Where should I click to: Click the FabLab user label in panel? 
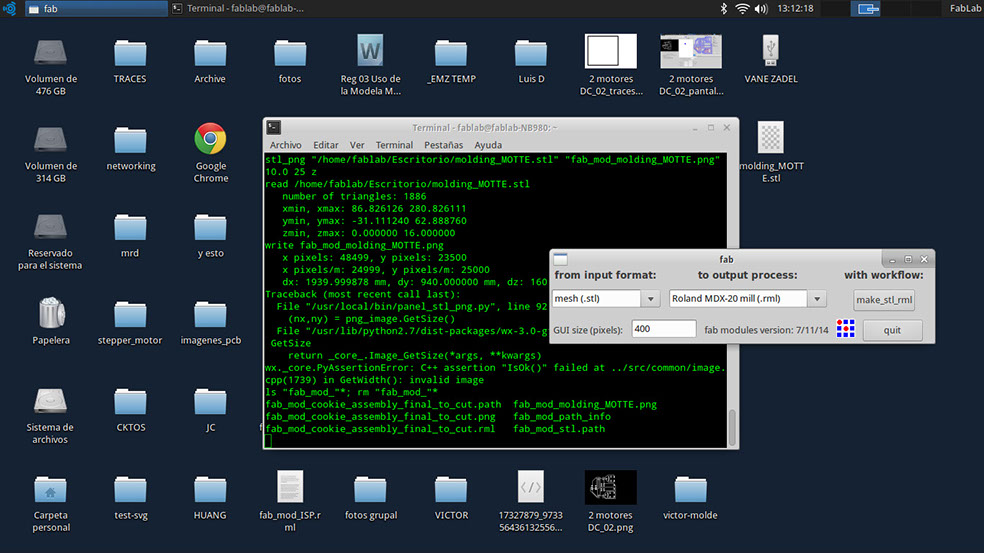(965, 9)
